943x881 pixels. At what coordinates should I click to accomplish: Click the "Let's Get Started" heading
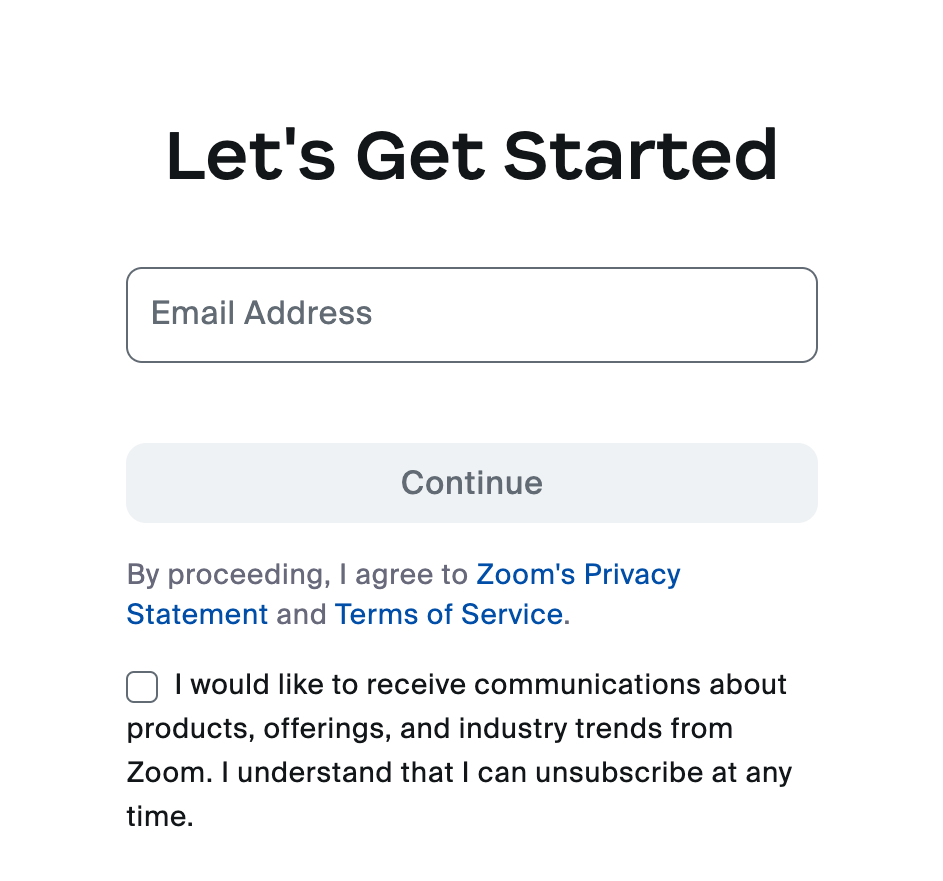471,156
